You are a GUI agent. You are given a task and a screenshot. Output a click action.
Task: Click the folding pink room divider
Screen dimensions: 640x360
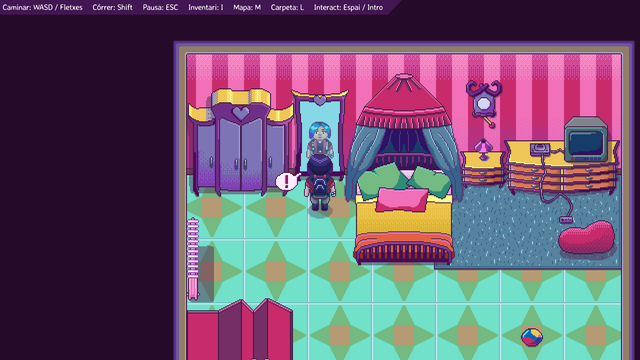(240, 329)
